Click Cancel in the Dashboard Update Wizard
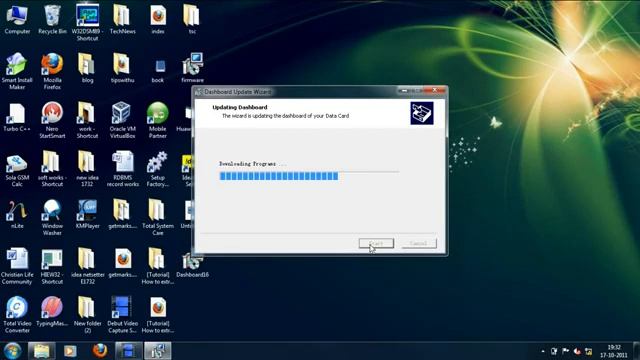The width and height of the screenshot is (640, 360). (x=419, y=243)
